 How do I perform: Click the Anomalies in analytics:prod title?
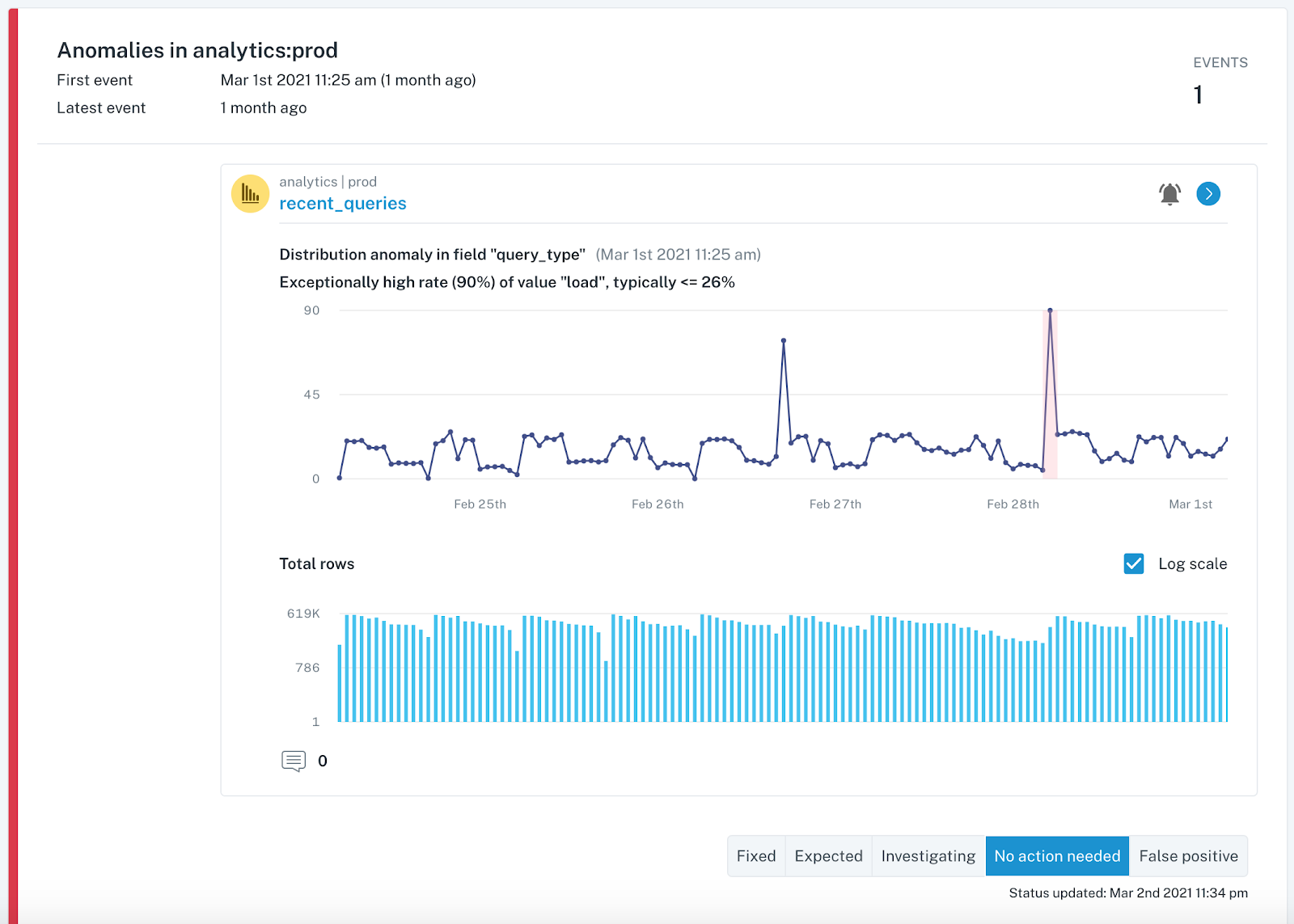pos(197,50)
